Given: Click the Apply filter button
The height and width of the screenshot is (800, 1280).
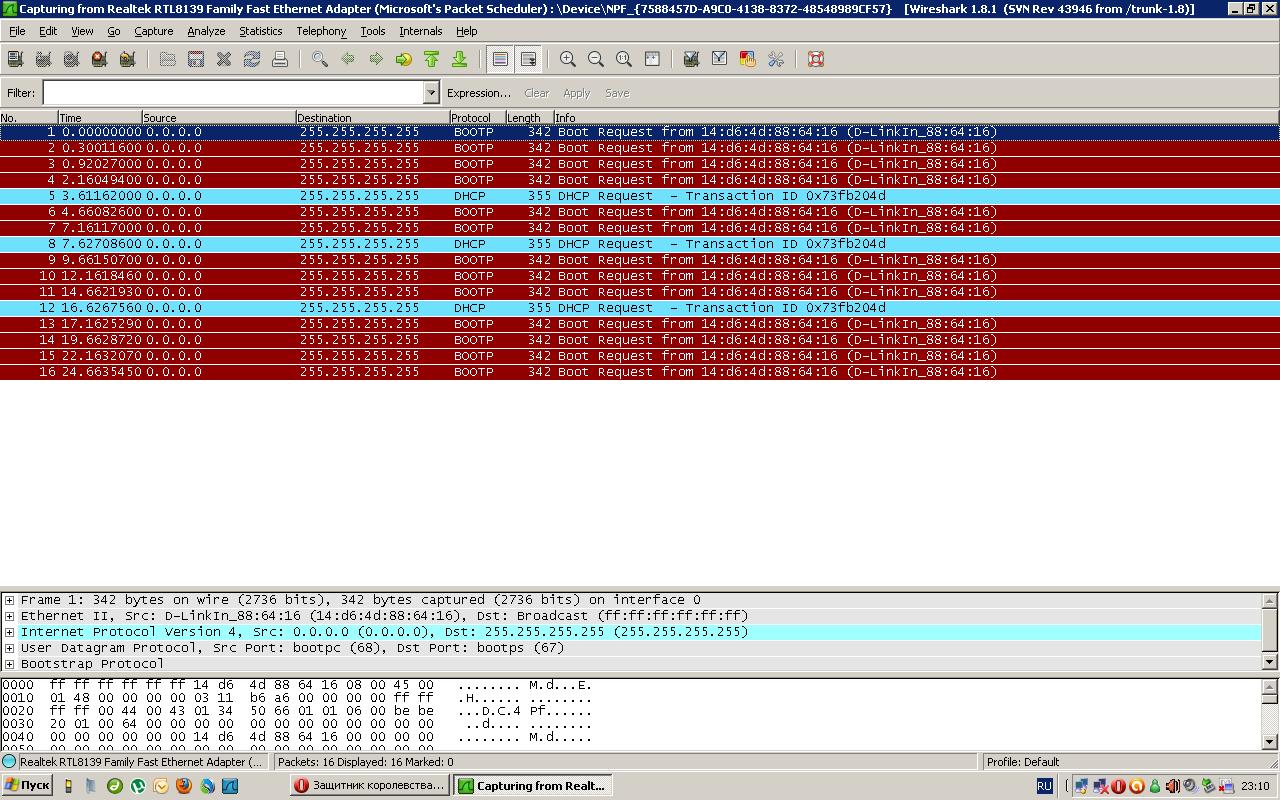Looking at the screenshot, I should pyautogui.click(x=576, y=93).
